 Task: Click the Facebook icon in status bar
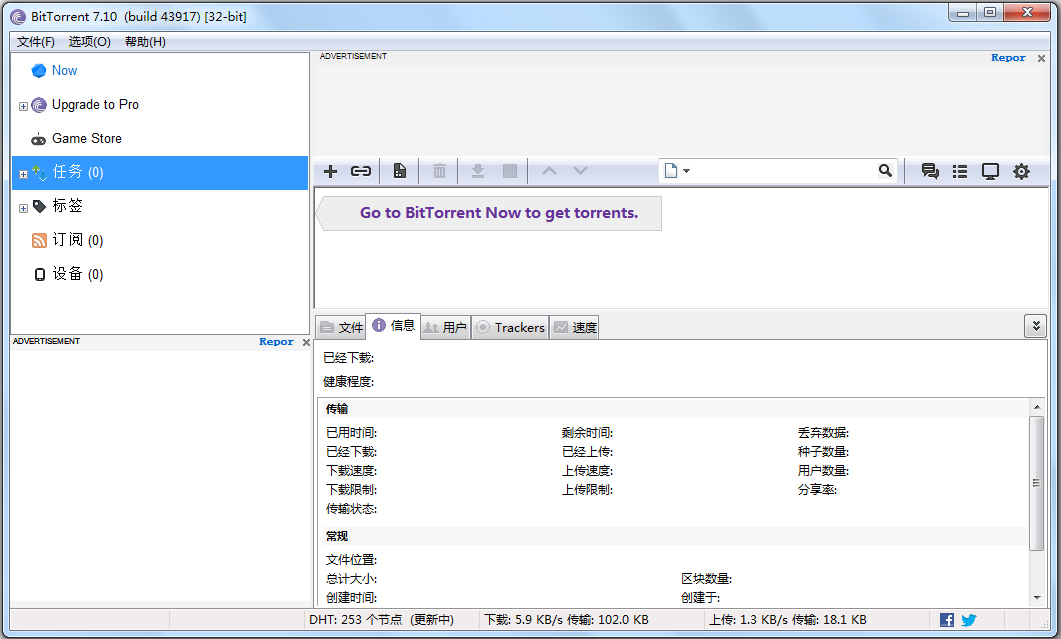(947, 619)
